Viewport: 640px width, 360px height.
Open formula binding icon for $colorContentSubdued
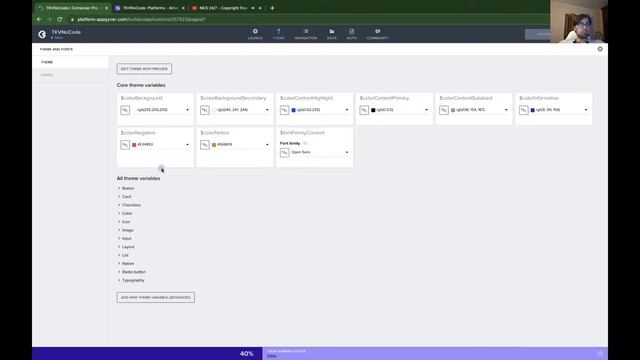[x=444, y=110]
